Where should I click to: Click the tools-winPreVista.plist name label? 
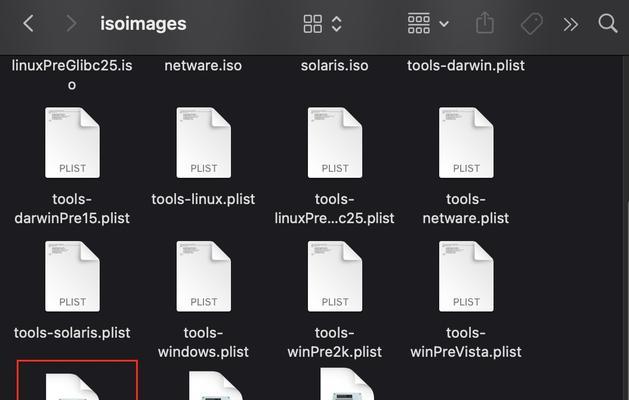click(466, 342)
